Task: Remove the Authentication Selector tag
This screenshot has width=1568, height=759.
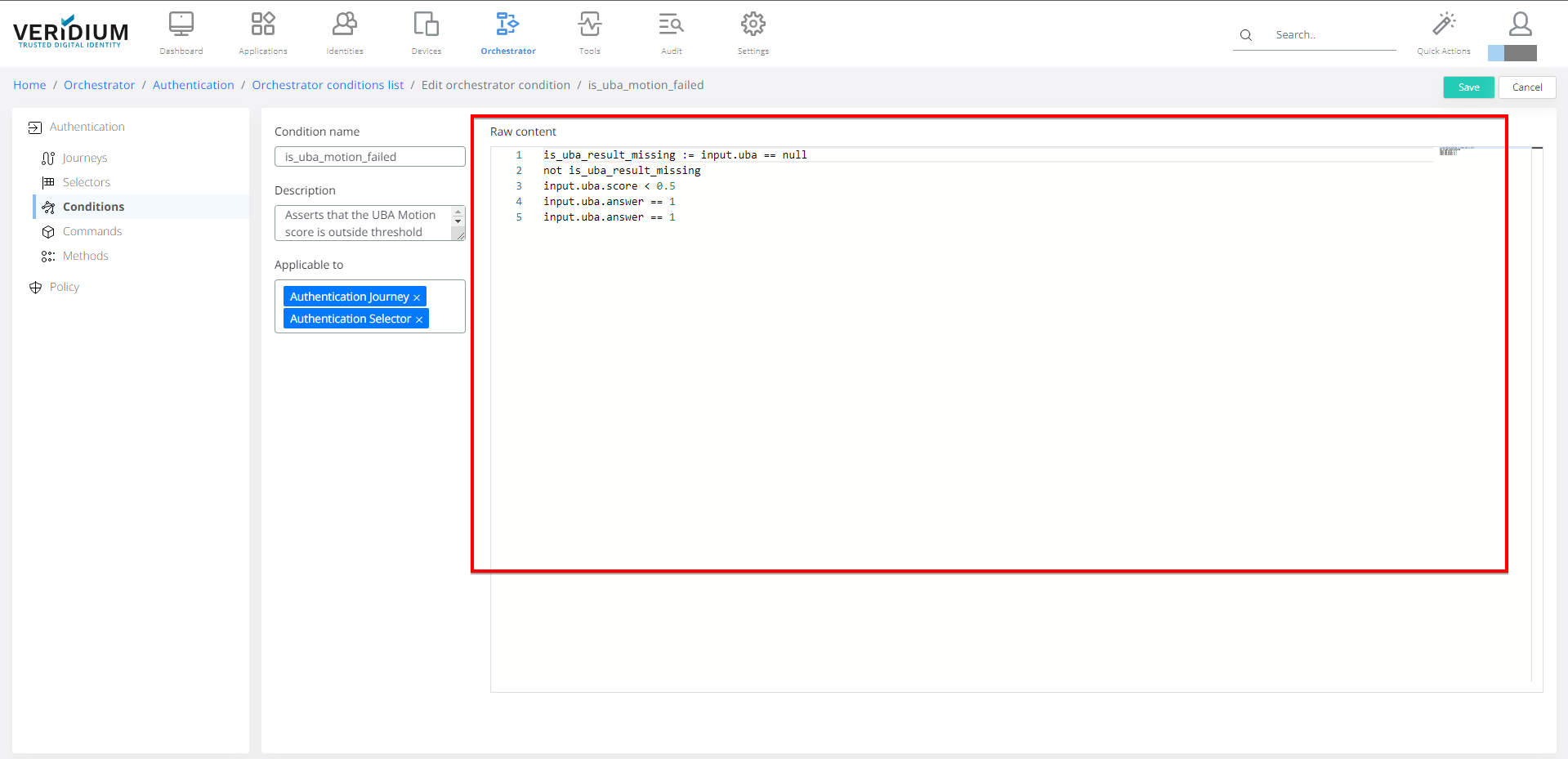Action: click(419, 319)
